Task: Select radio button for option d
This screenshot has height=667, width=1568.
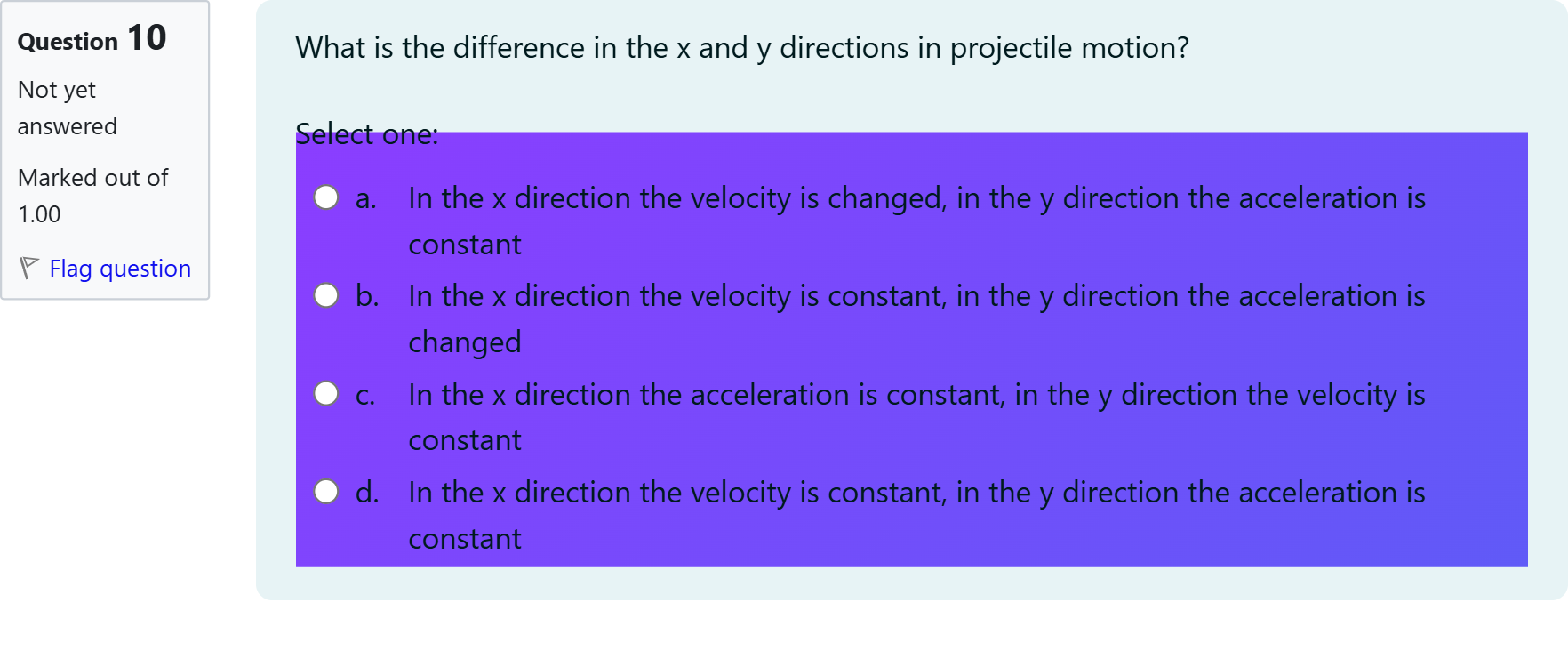Action: (327, 491)
